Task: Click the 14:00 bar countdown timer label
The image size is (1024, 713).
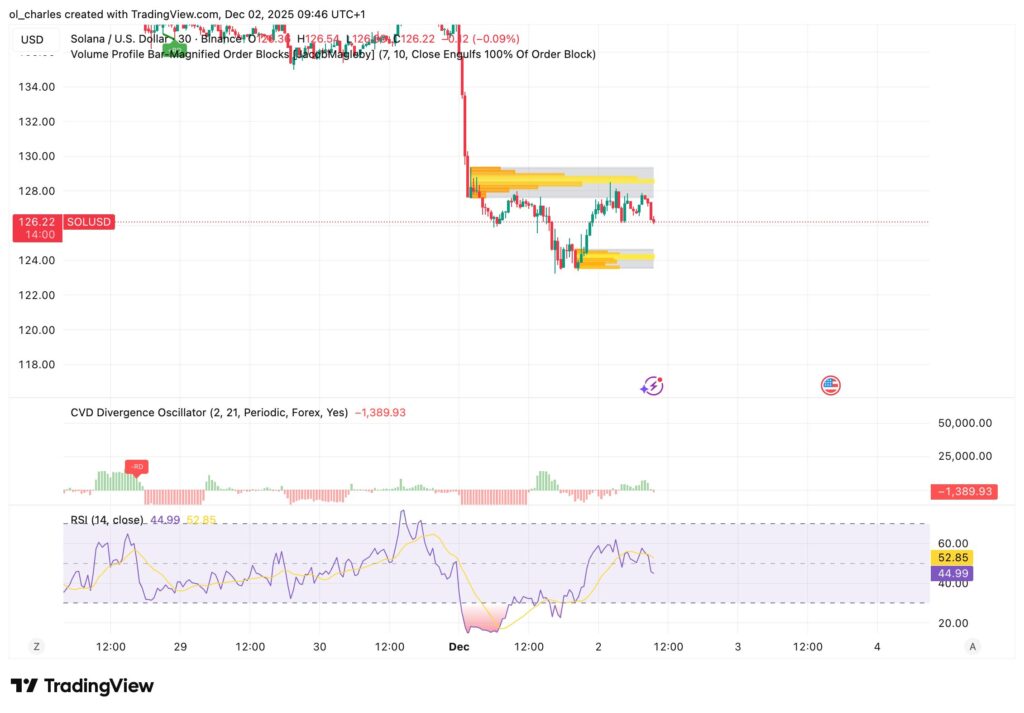Action: click(37, 235)
